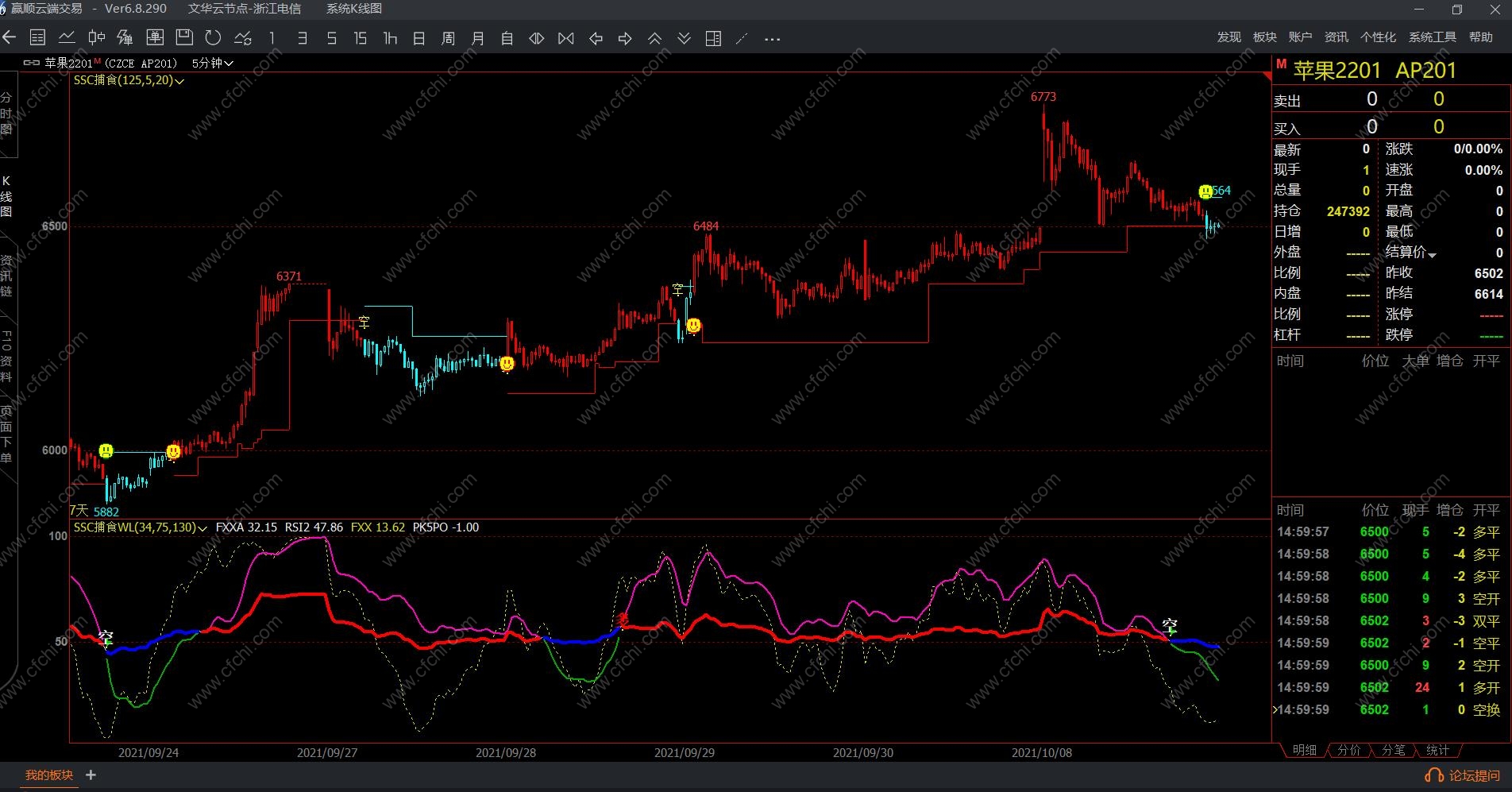Viewport: 1512px width, 792px height.
Task: Expand the 结算价 dropdown arrow
Action: pyautogui.click(x=1432, y=254)
